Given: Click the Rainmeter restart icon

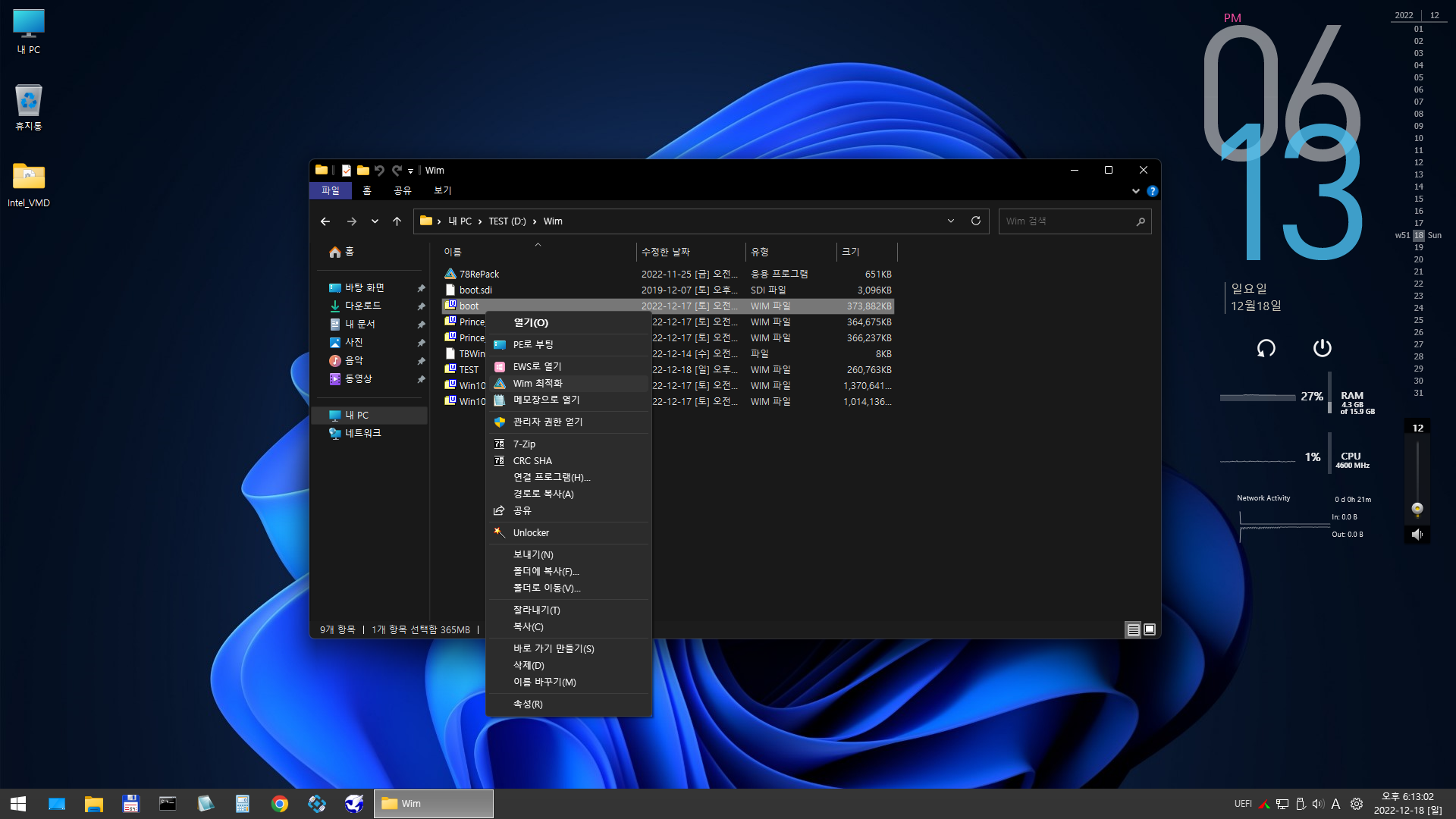Looking at the screenshot, I should [1266, 348].
